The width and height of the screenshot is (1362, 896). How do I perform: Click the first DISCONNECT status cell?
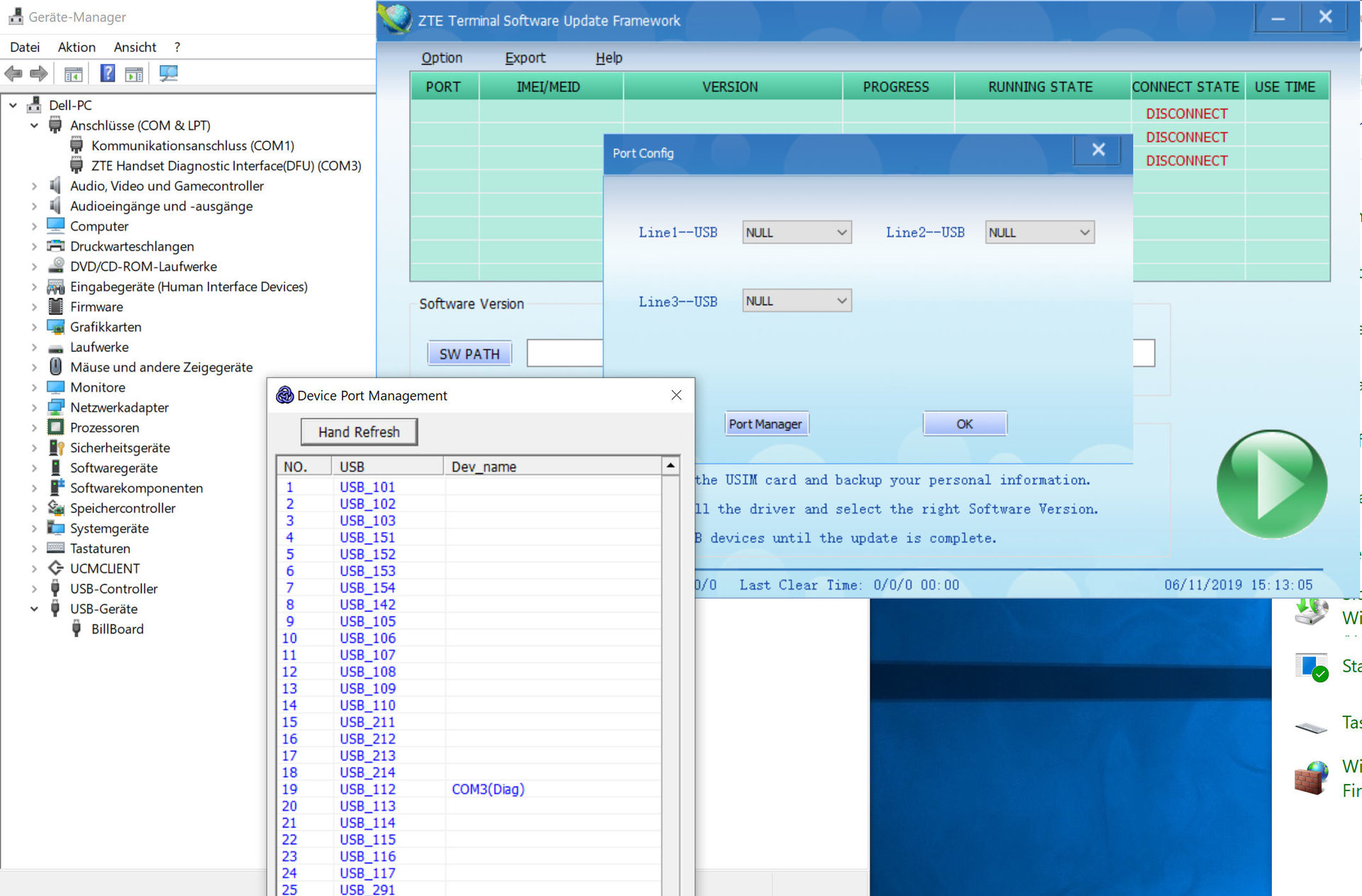click(x=1186, y=114)
